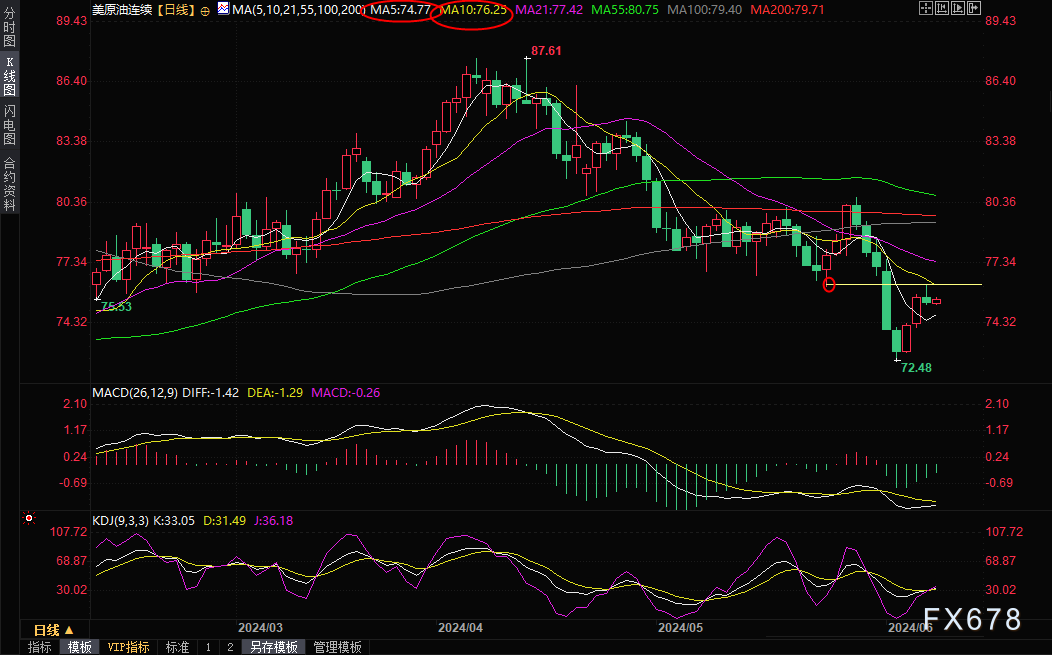Click the red circle marker on the chart
1052x655 pixels.
point(828,285)
